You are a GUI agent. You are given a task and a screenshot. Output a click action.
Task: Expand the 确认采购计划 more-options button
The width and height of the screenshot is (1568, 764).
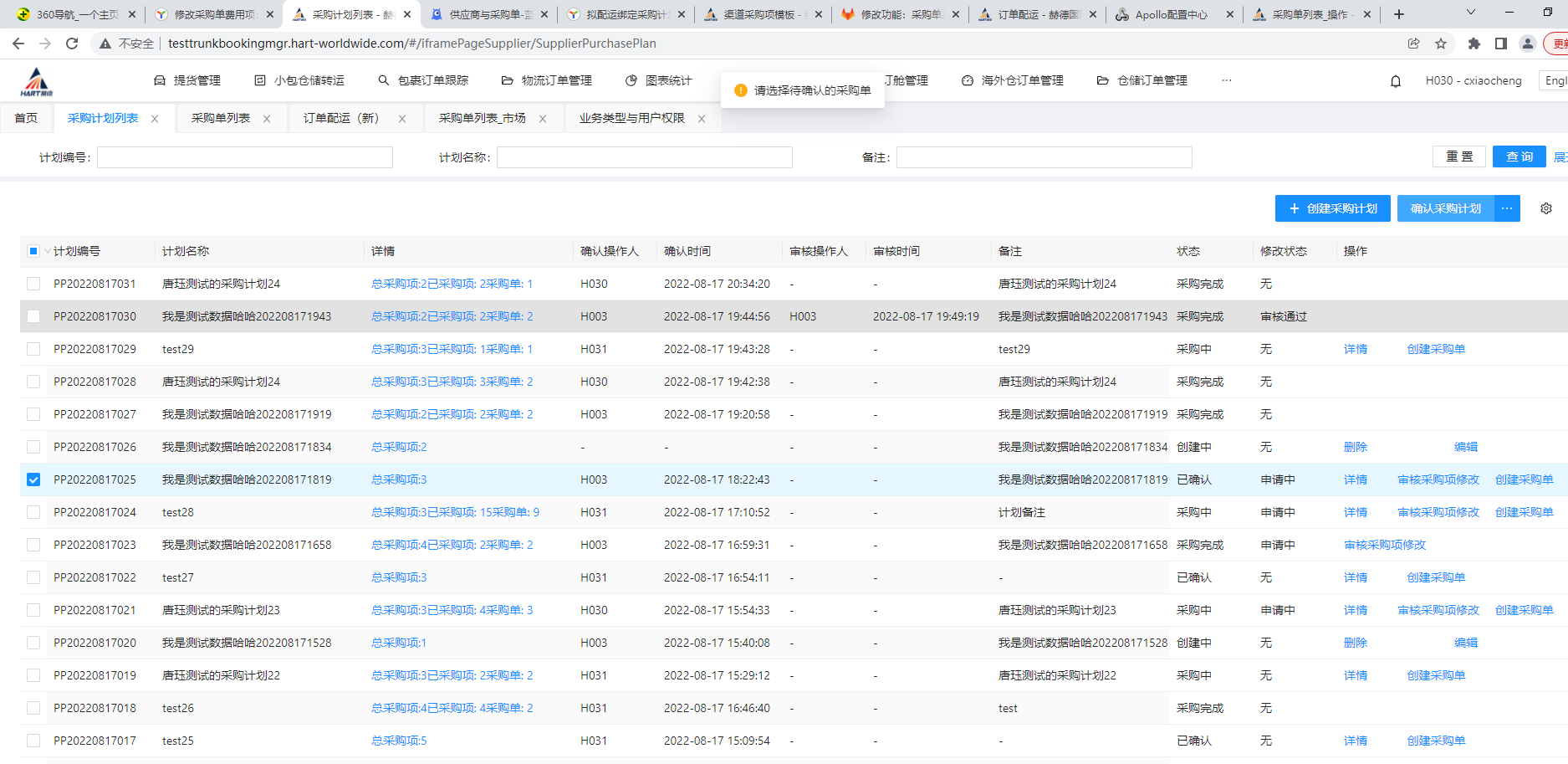1507,208
